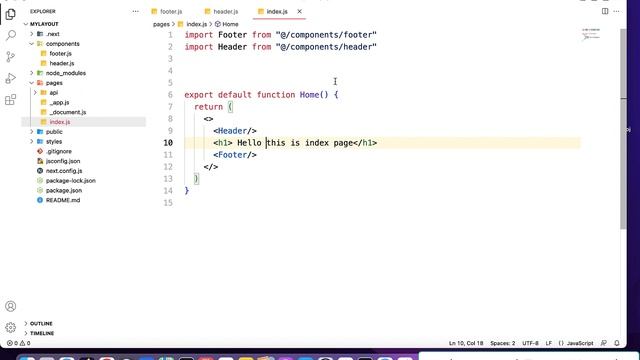The width and height of the screenshot is (640, 360).
Task: Open the Manage gear icon
Action: click(11, 327)
